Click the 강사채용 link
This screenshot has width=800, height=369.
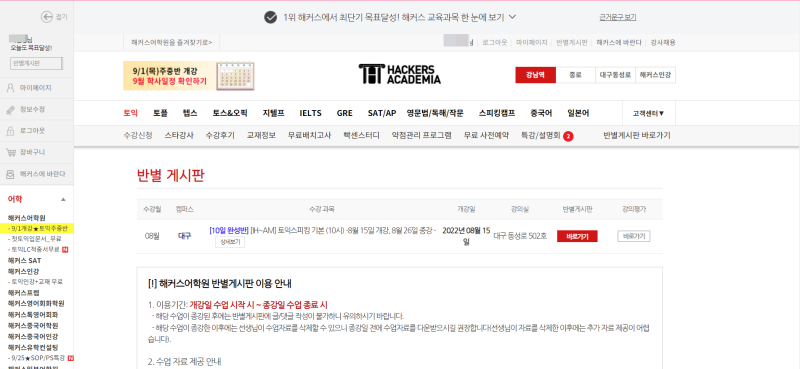(663, 43)
